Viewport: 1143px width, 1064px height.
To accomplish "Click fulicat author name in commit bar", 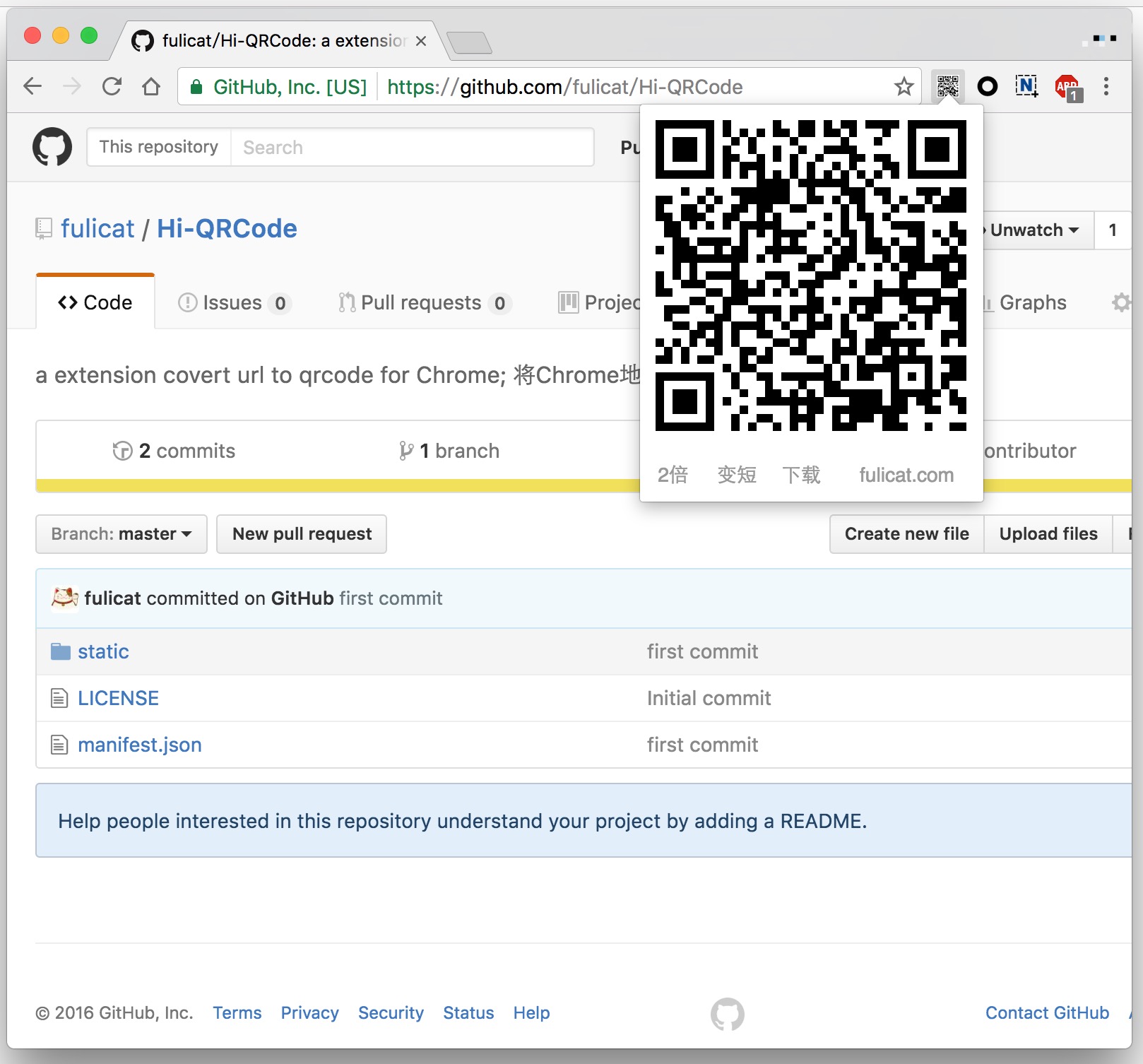I will coord(113,598).
